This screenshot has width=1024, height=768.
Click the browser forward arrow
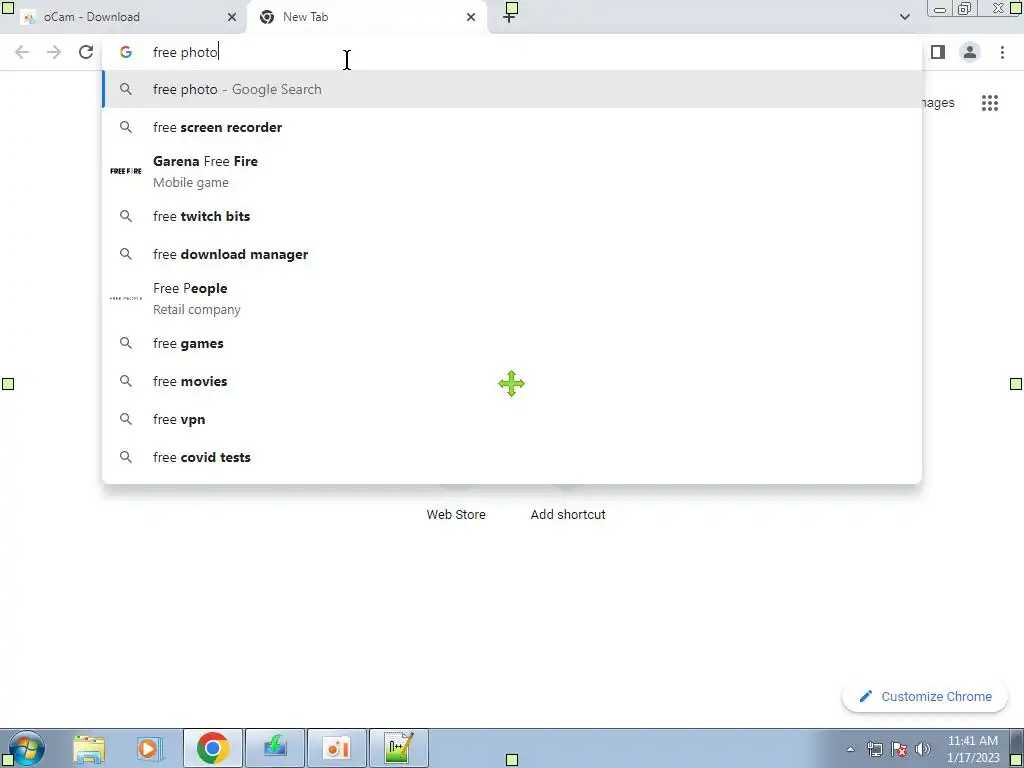click(x=54, y=52)
